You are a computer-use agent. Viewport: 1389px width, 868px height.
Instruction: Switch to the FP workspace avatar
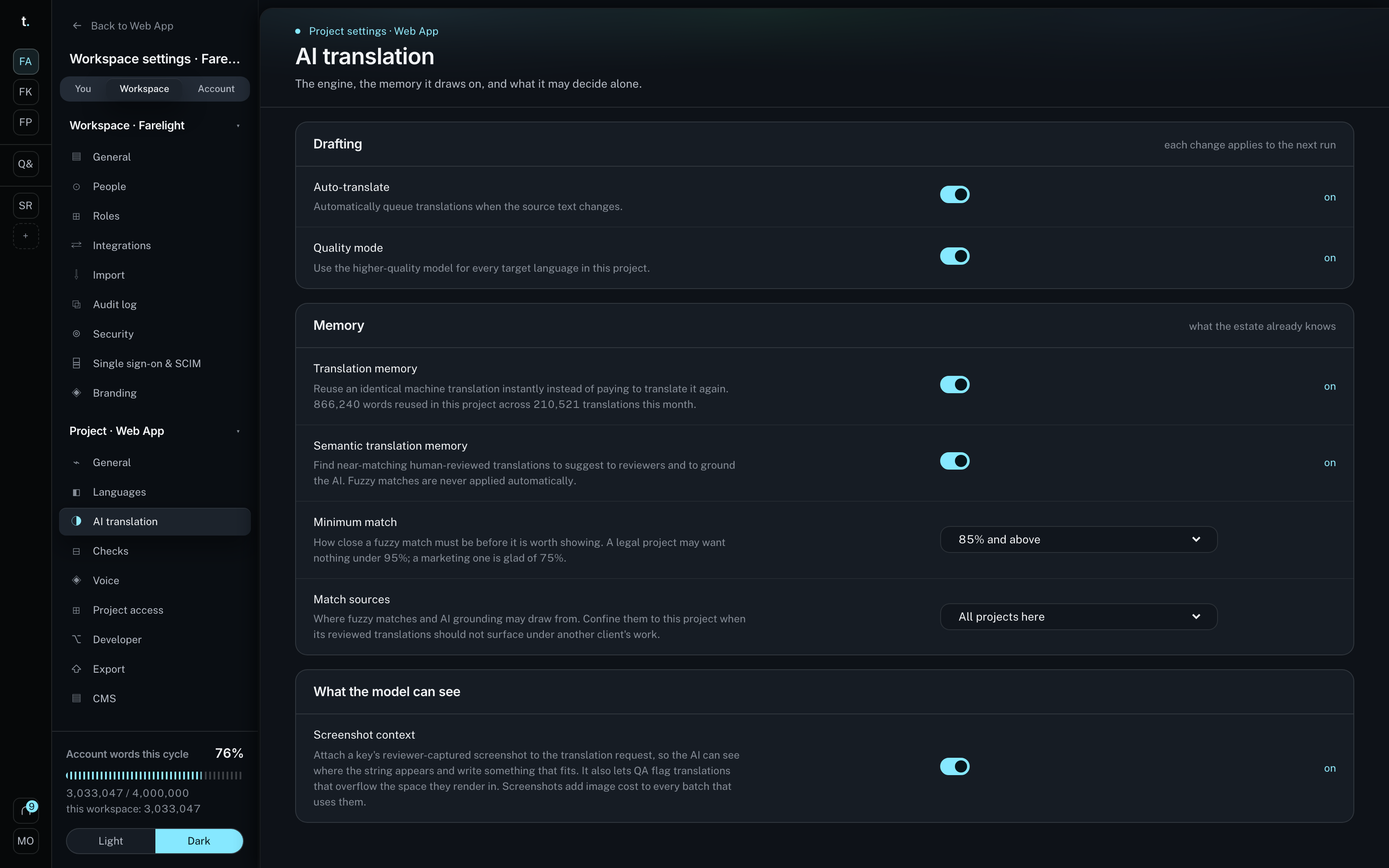click(26, 122)
